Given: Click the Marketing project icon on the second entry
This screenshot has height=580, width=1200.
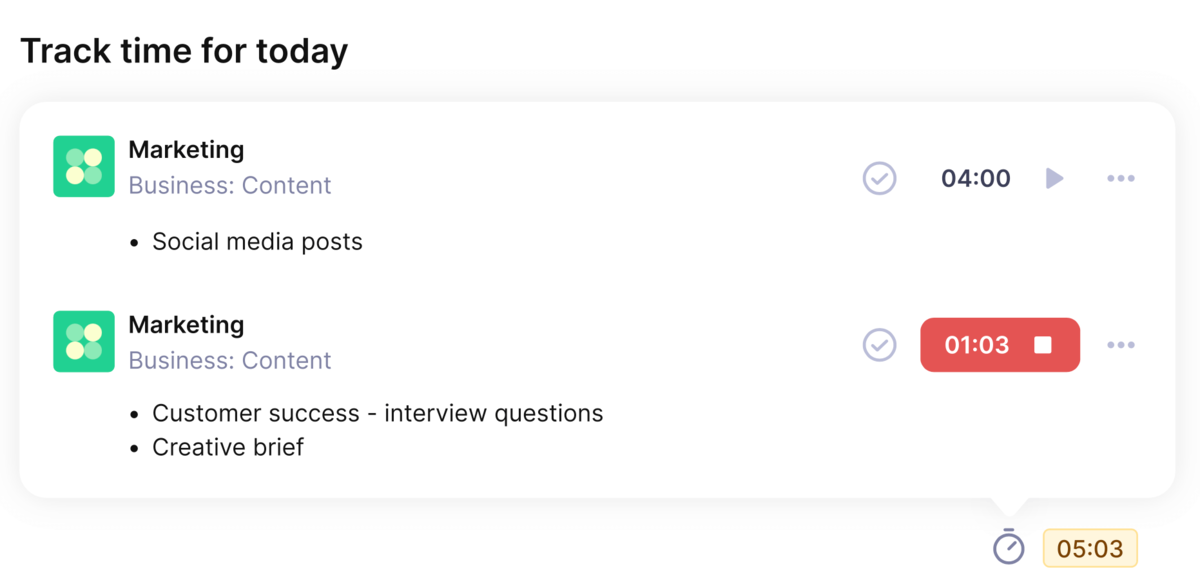Looking at the screenshot, I should 84,341.
